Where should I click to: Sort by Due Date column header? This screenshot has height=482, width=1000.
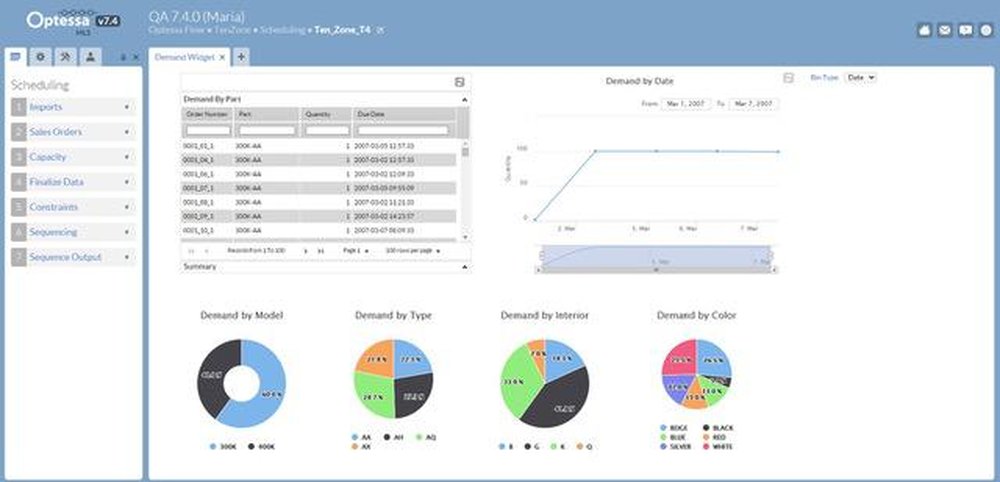point(404,114)
